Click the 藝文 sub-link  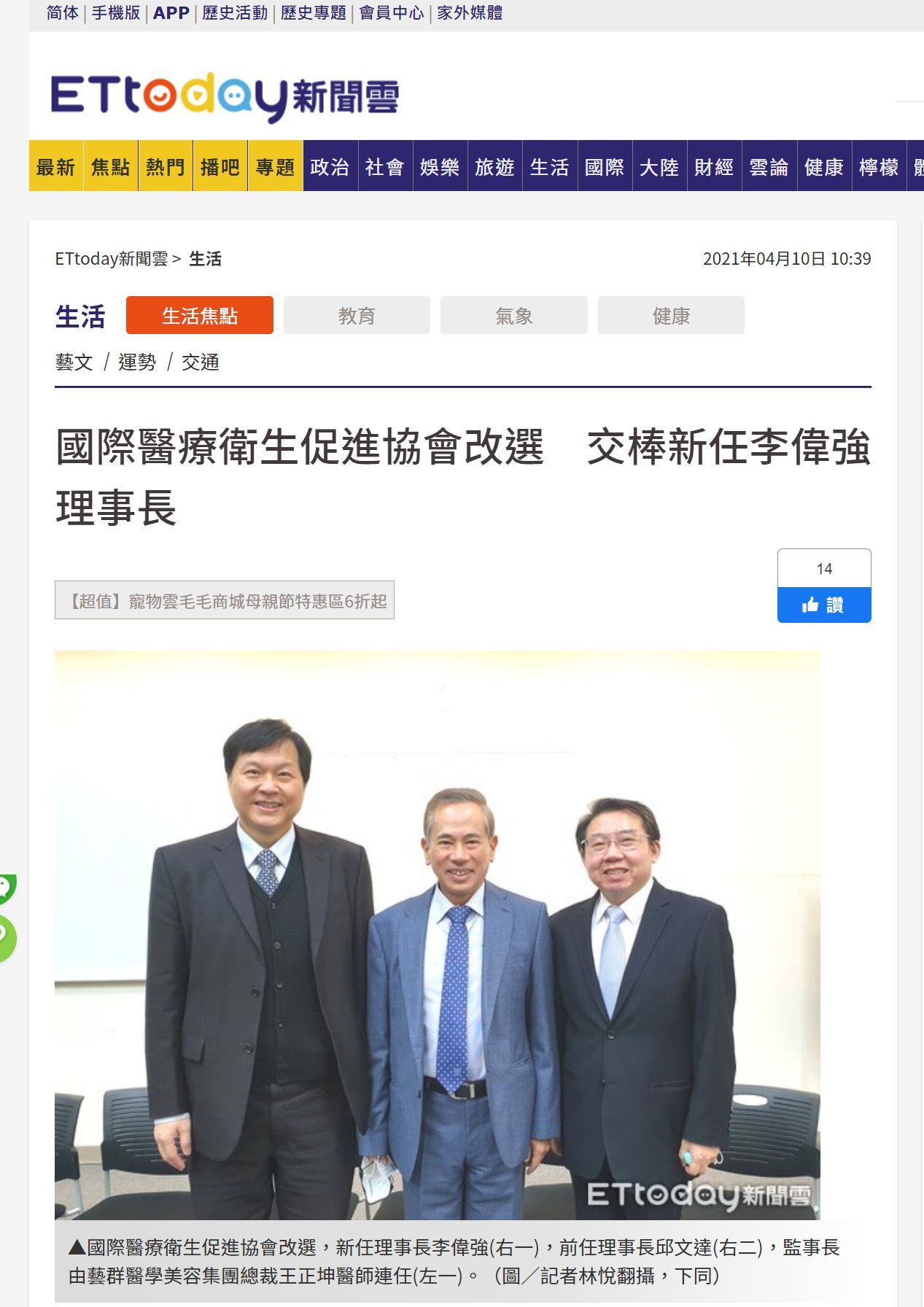pyautogui.click(x=74, y=362)
